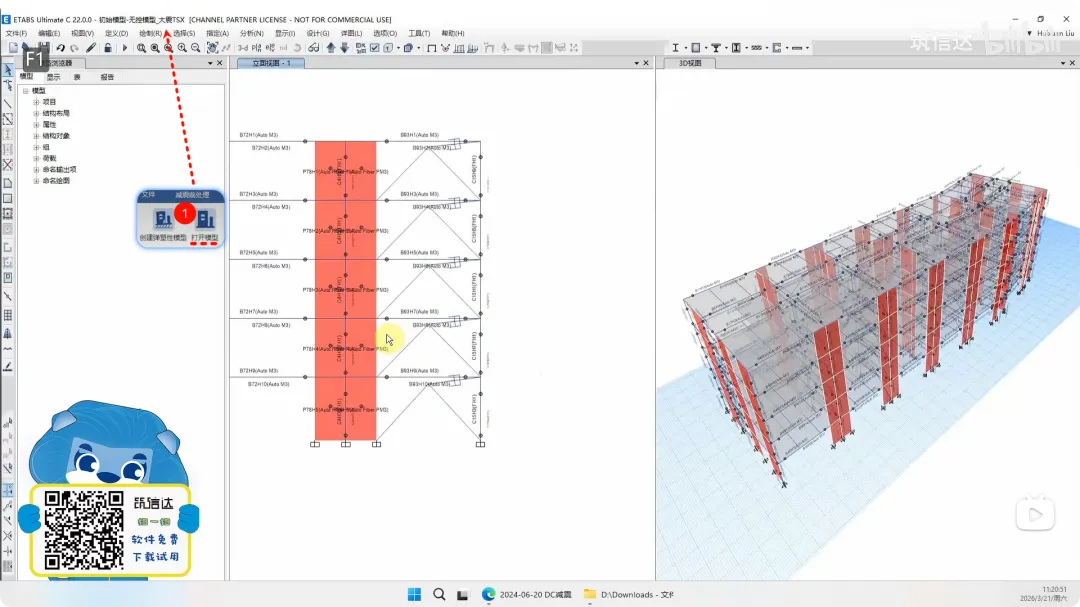Move up in story list
Screen dimensions: 1080x607
[x=331, y=48]
